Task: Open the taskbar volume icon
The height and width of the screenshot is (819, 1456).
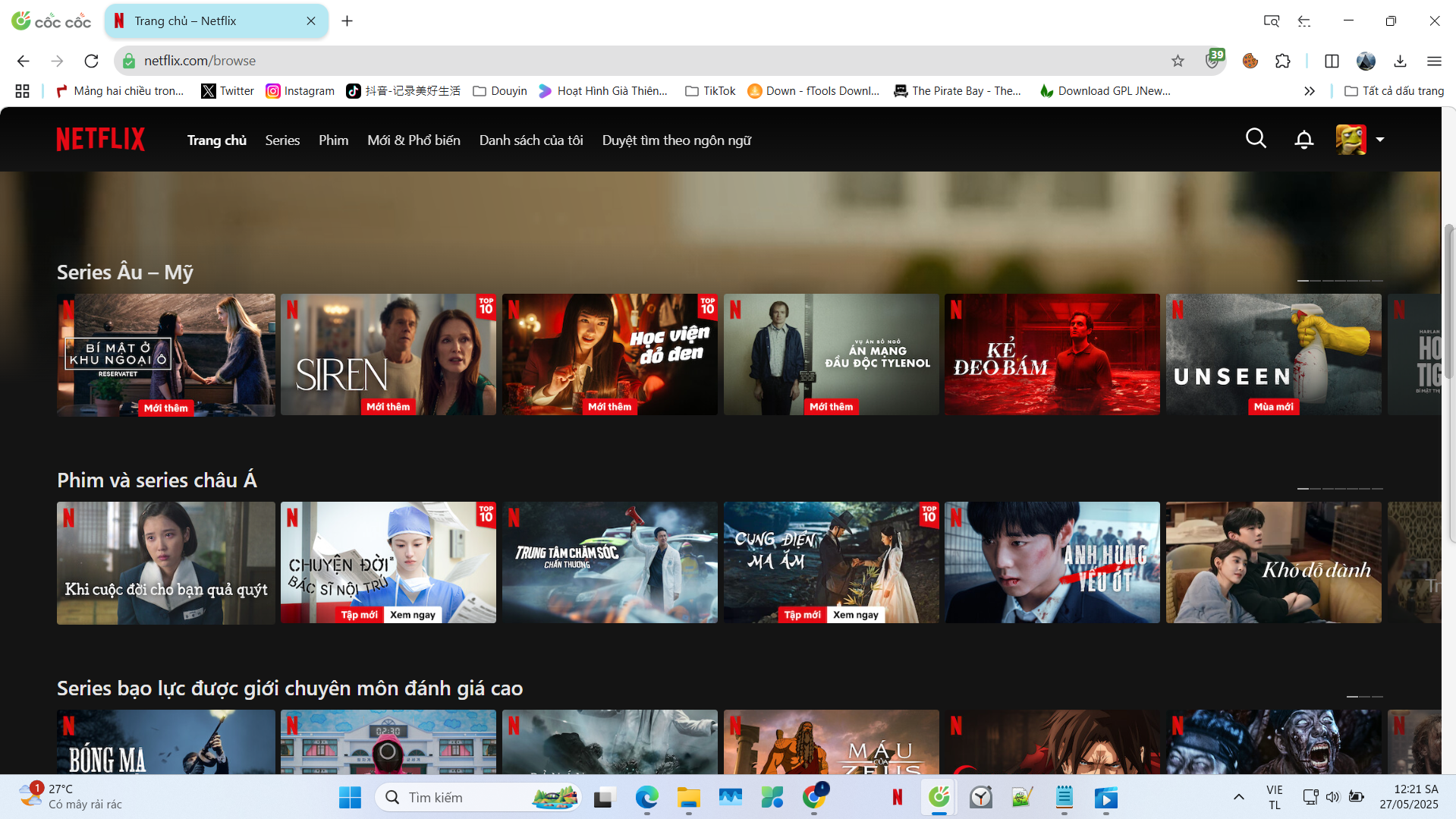Action: click(x=1333, y=797)
